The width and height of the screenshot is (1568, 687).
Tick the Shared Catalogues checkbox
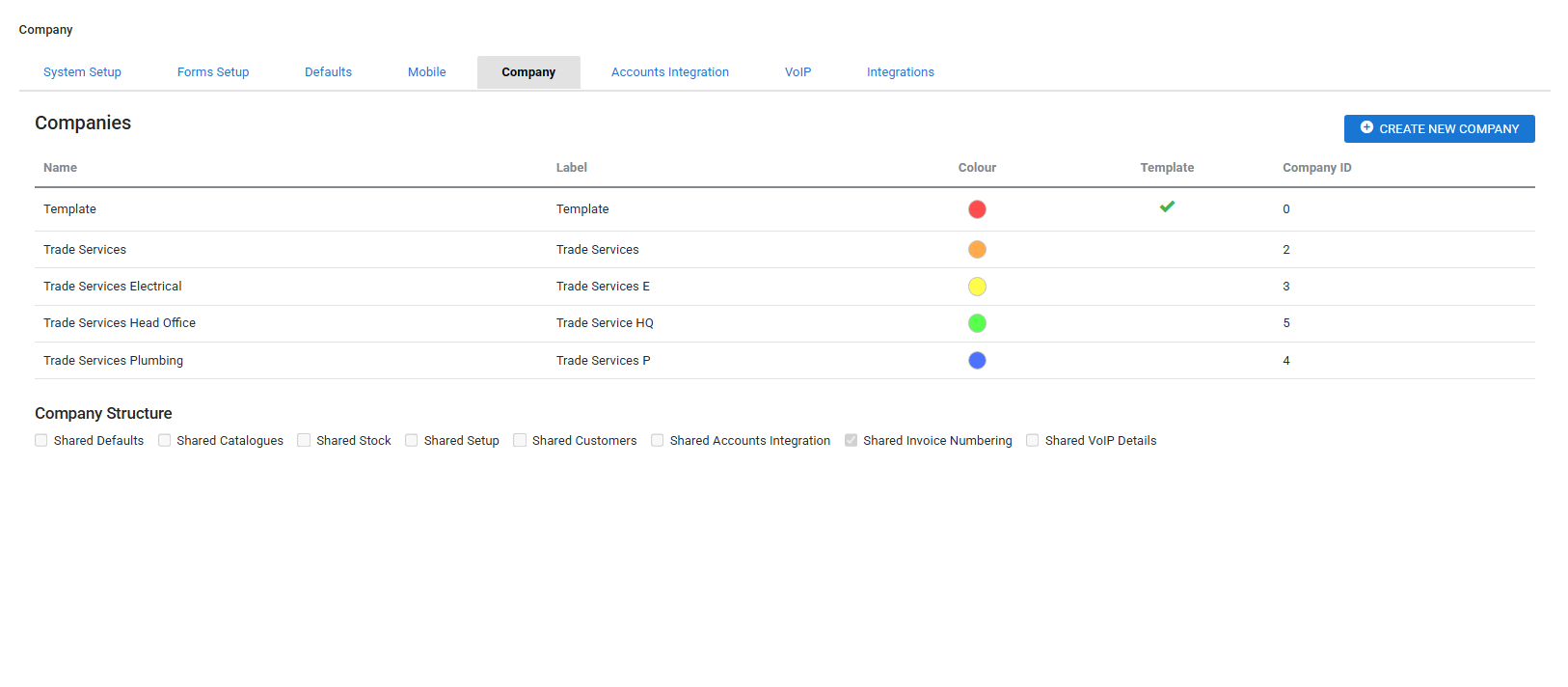coord(165,441)
